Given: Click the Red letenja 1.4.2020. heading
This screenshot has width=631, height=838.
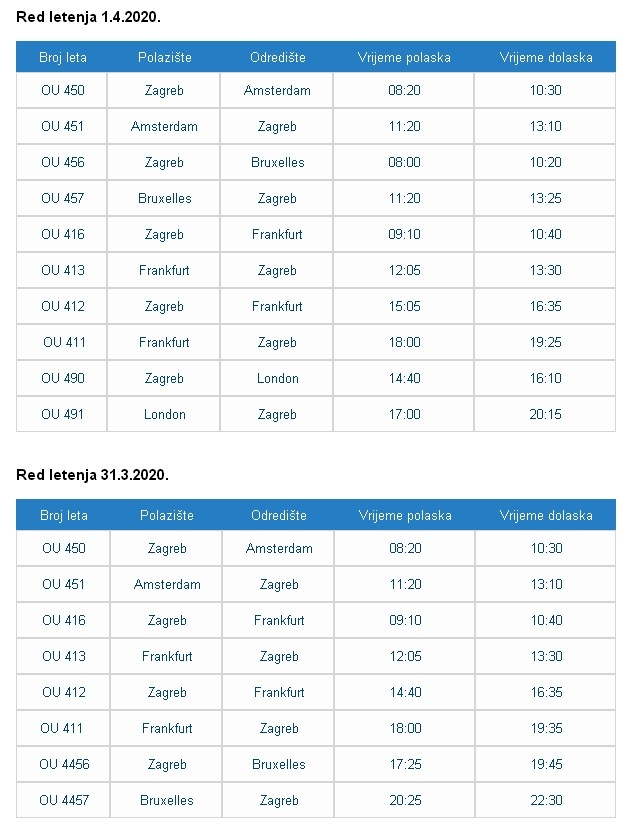Looking at the screenshot, I should (88, 17).
